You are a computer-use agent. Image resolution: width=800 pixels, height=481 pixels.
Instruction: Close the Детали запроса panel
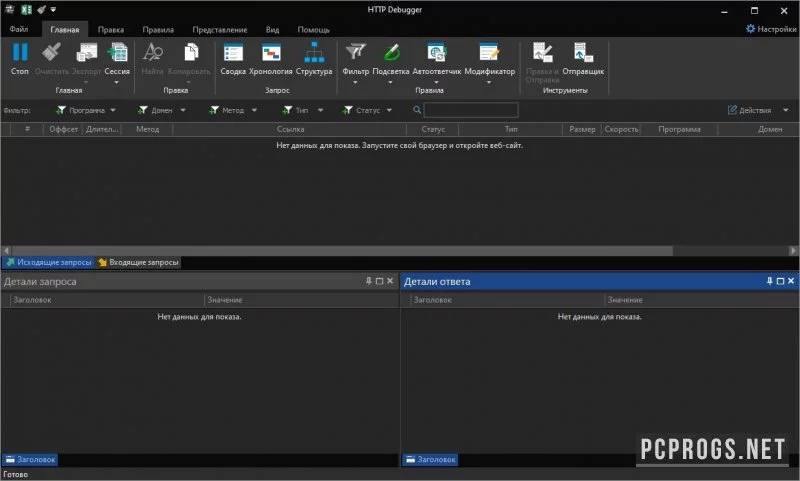click(x=390, y=281)
